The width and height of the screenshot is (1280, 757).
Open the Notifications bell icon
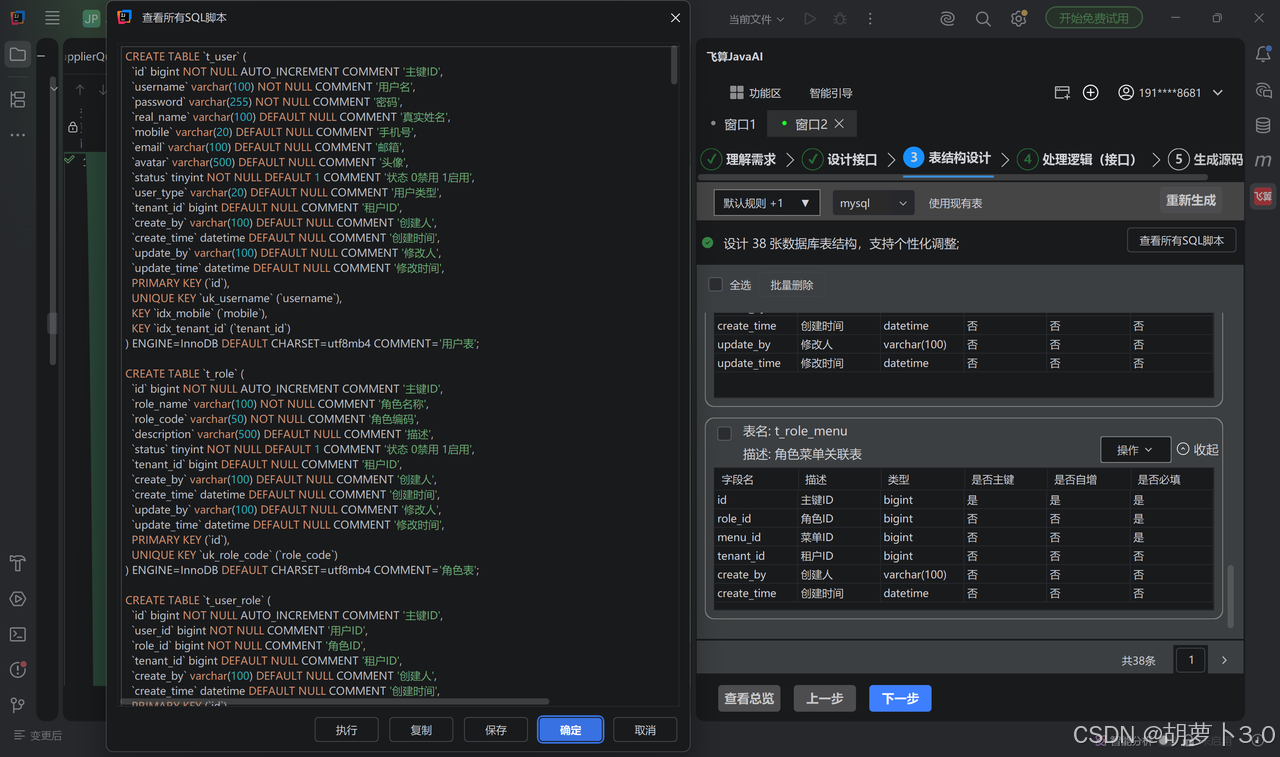coord(1263,55)
